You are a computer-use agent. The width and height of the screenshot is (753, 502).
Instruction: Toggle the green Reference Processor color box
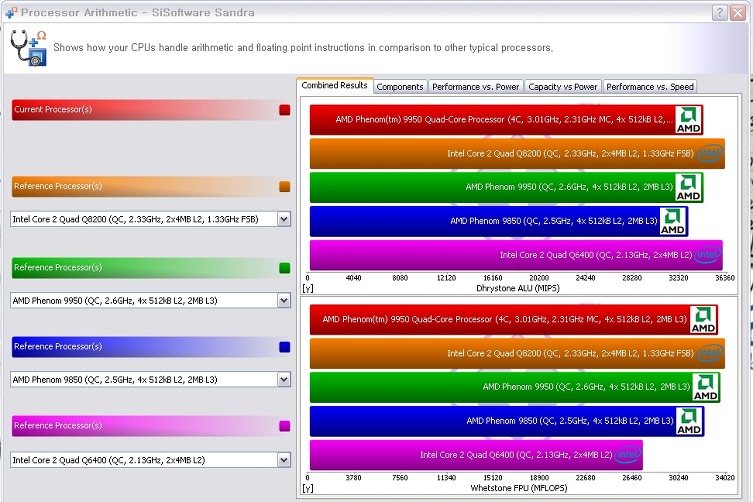click(x=284, y=268)
